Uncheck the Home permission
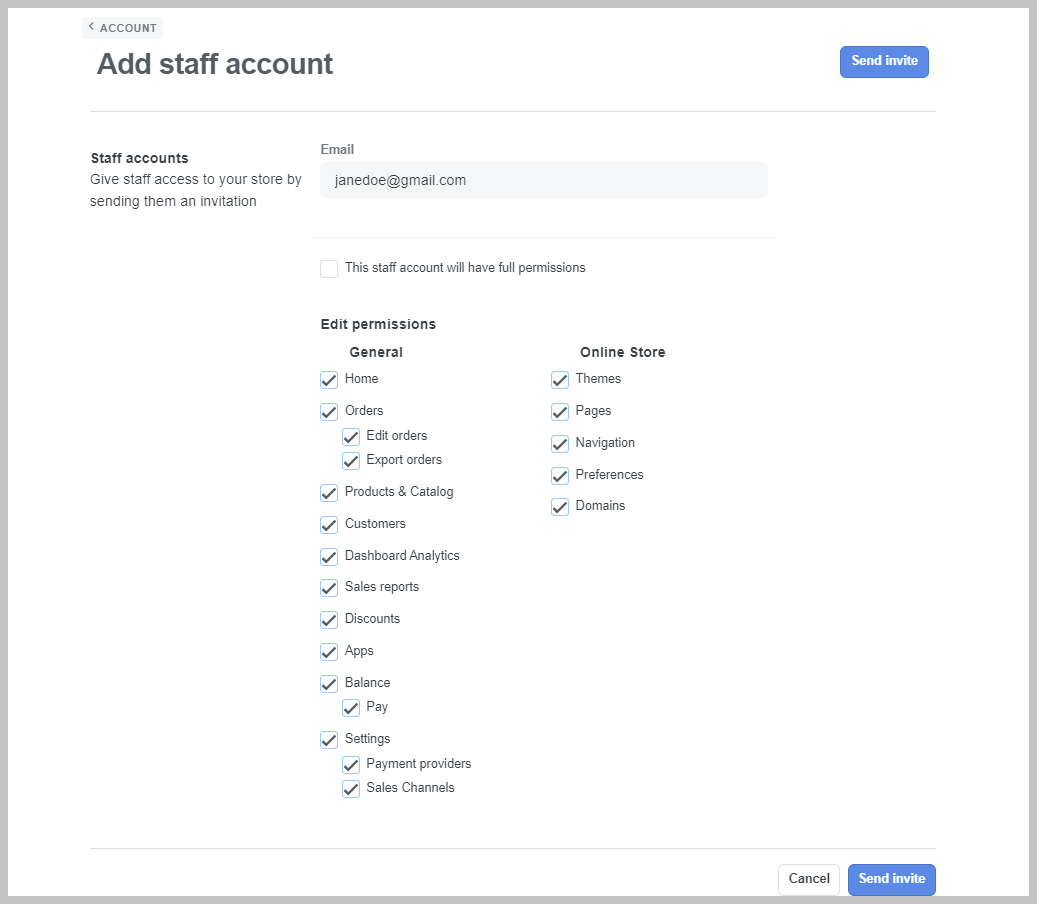1037x904 pixels. 329,380
